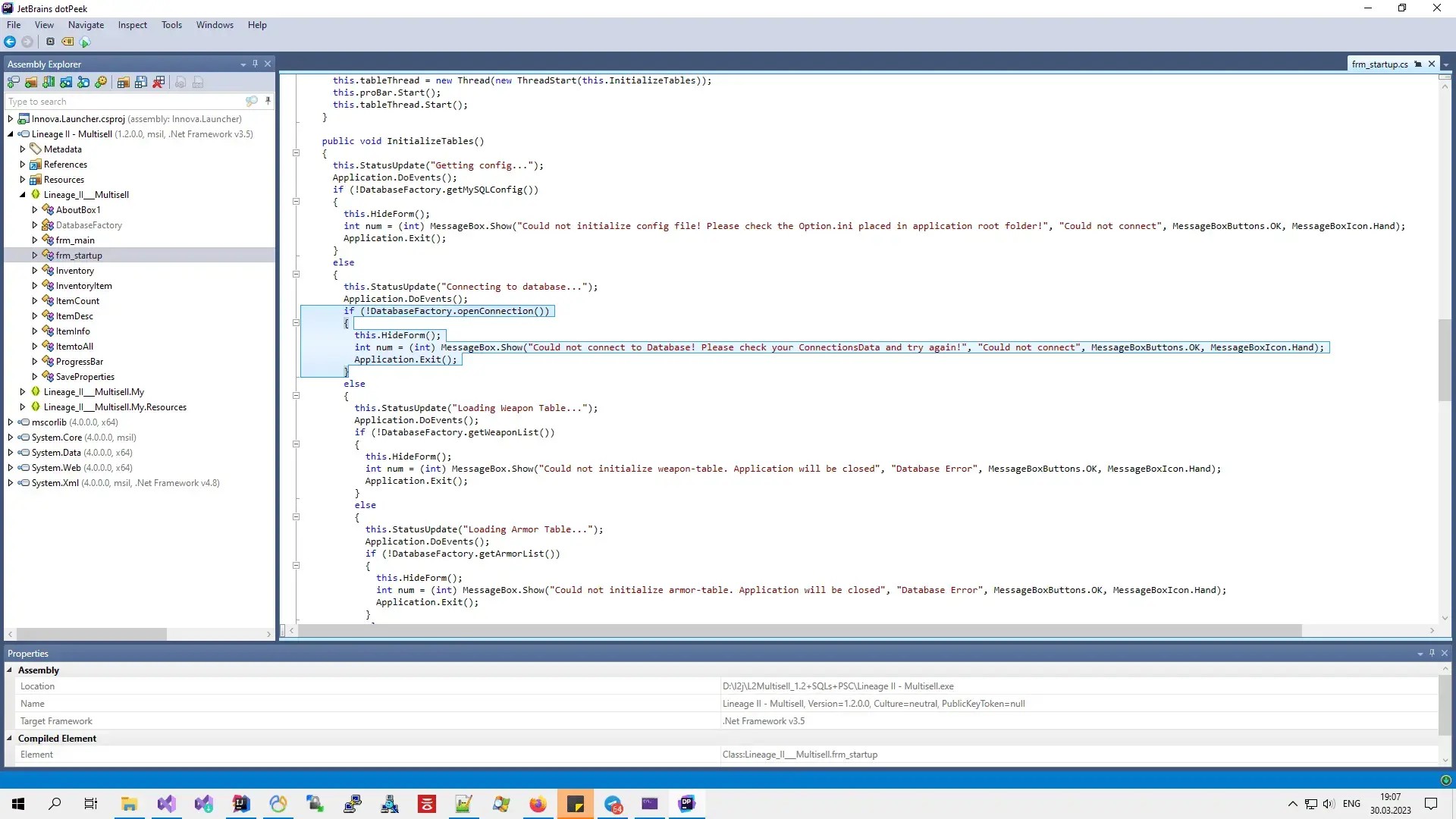The image size is (1456, 819).
Task: Open the Windows menu
Action: click(x=215, y=24)
